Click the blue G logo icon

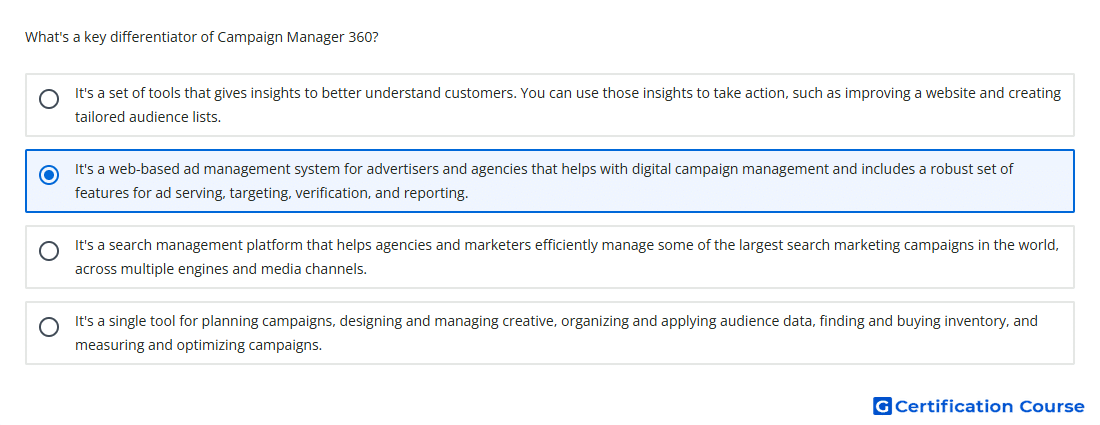pyautogui.click(x=882, y=406)
